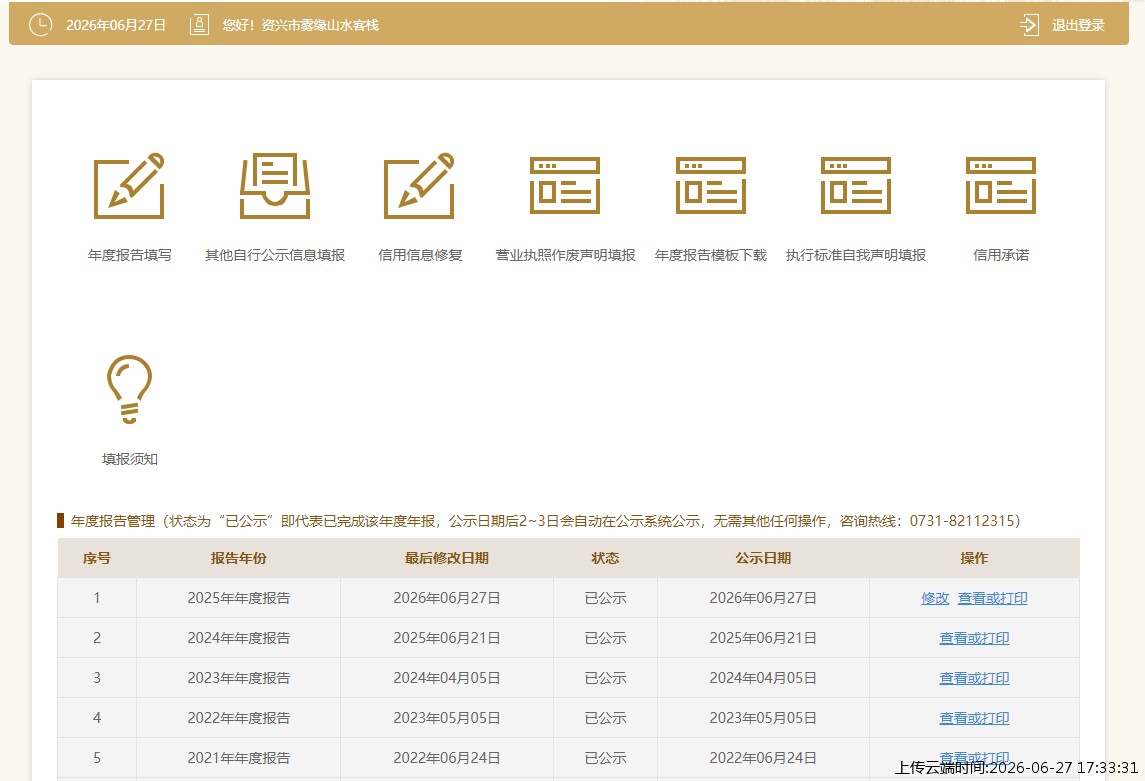Click 修改 for the 2025年年度报告
Image resolution: width=1145 pixels, height=781 pixels.
(935, 599)
